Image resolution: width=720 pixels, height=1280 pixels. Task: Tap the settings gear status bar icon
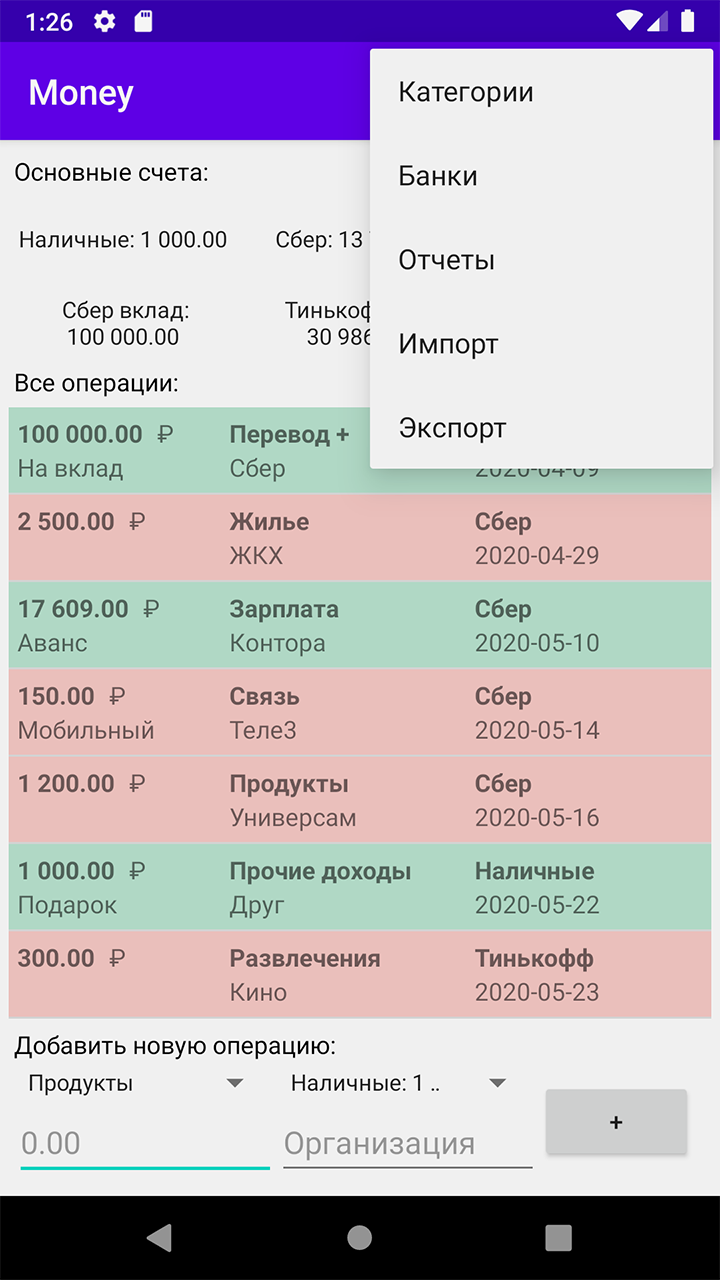(x=104, y=21)
